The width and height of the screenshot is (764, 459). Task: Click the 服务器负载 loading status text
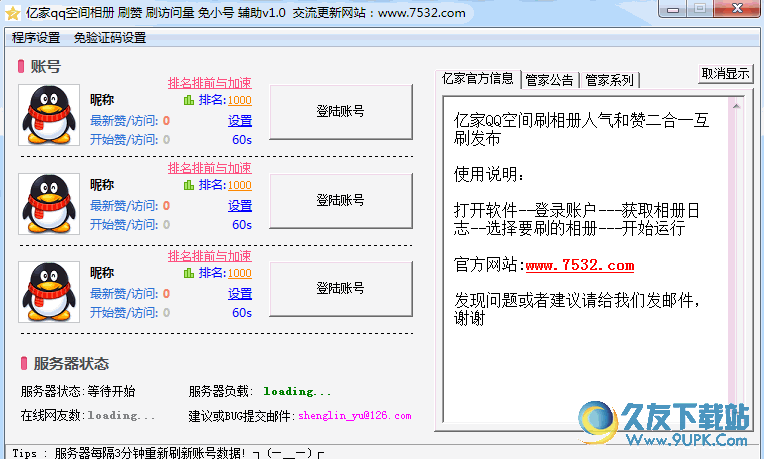coord(297,391)
